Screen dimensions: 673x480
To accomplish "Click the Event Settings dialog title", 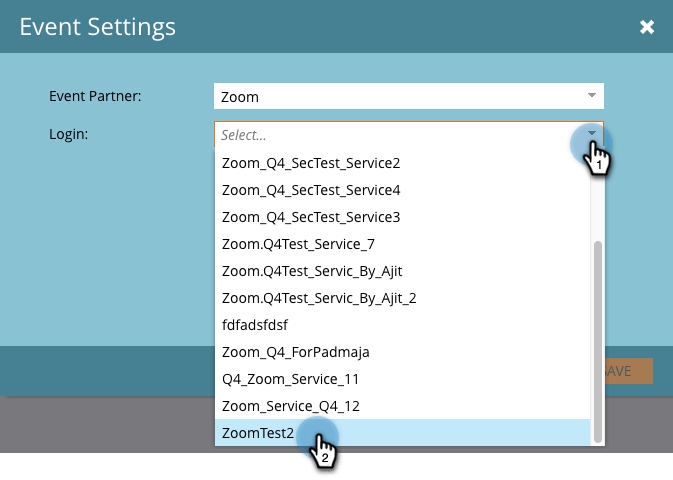I will 97,27.
